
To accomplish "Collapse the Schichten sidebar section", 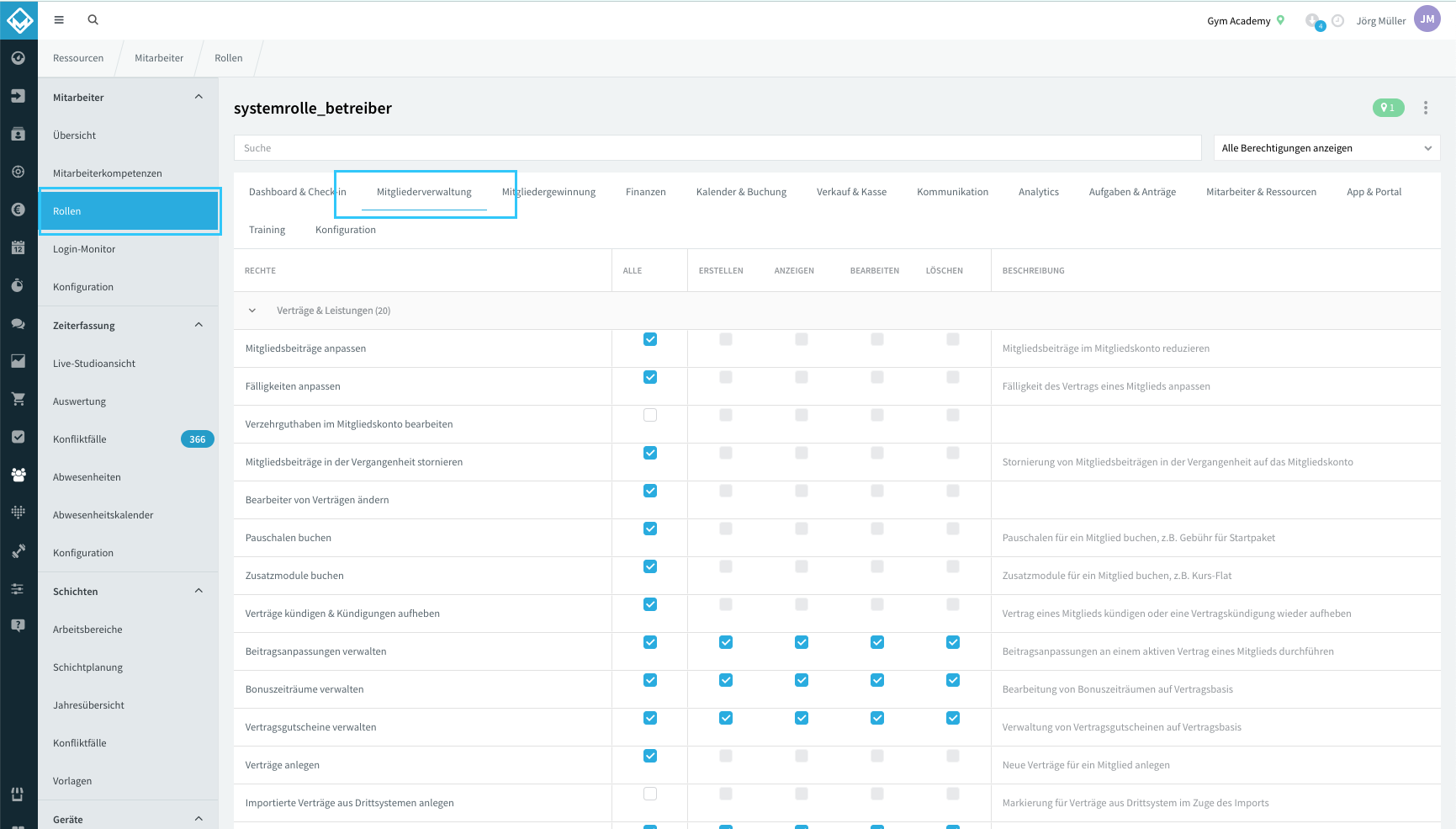I will 199,591.
